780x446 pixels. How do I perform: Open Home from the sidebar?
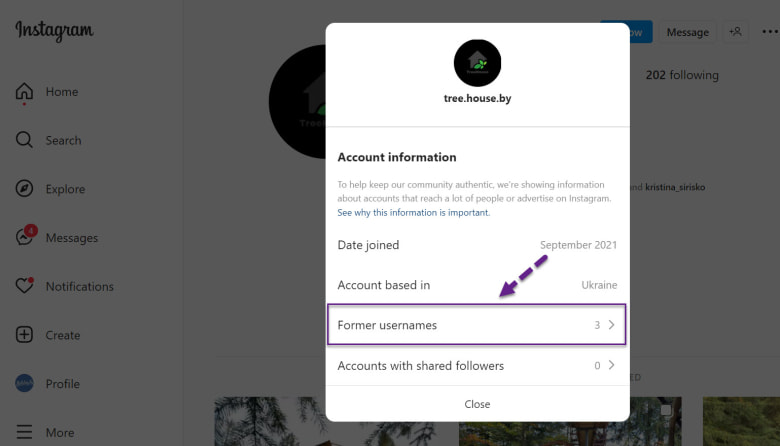point(60,92)
